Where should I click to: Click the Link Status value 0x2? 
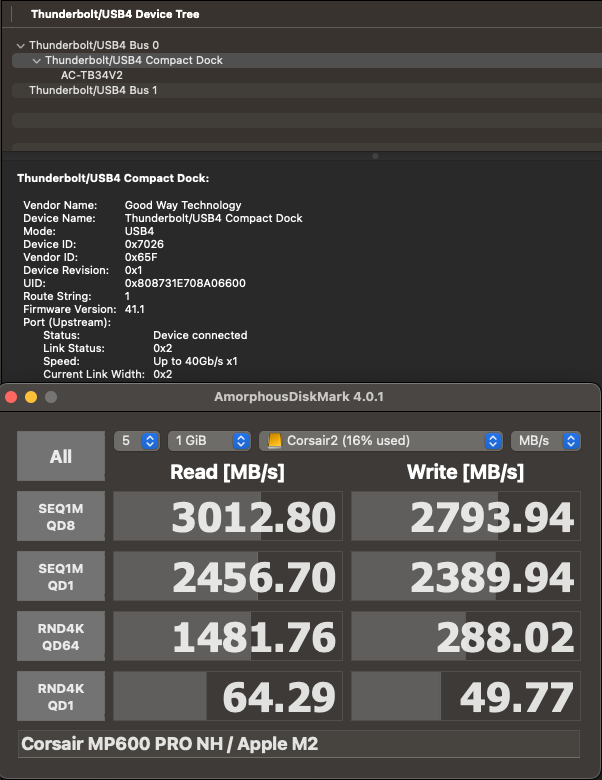(x=163, y=348)
